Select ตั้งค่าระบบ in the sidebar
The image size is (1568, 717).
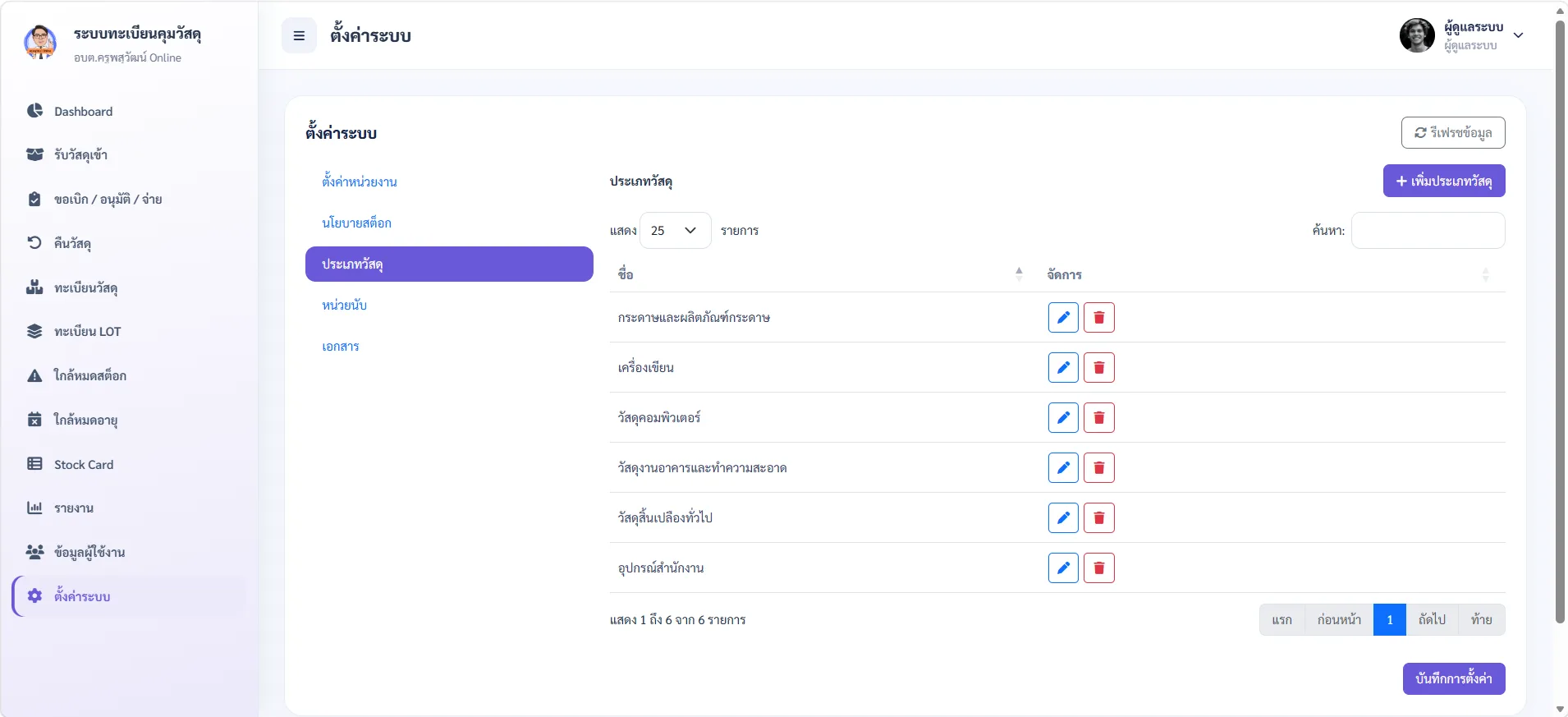coord(130,596)
